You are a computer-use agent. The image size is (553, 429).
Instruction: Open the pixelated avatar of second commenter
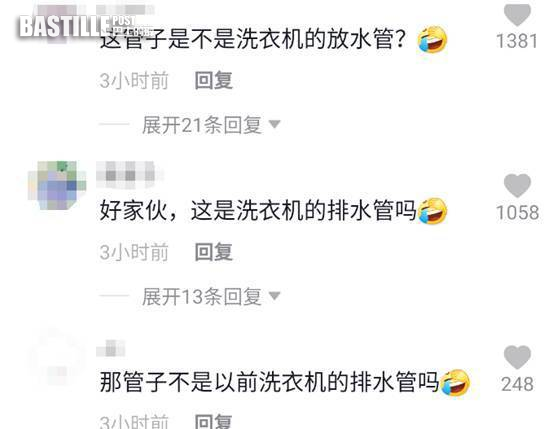(x=57, y=185)
